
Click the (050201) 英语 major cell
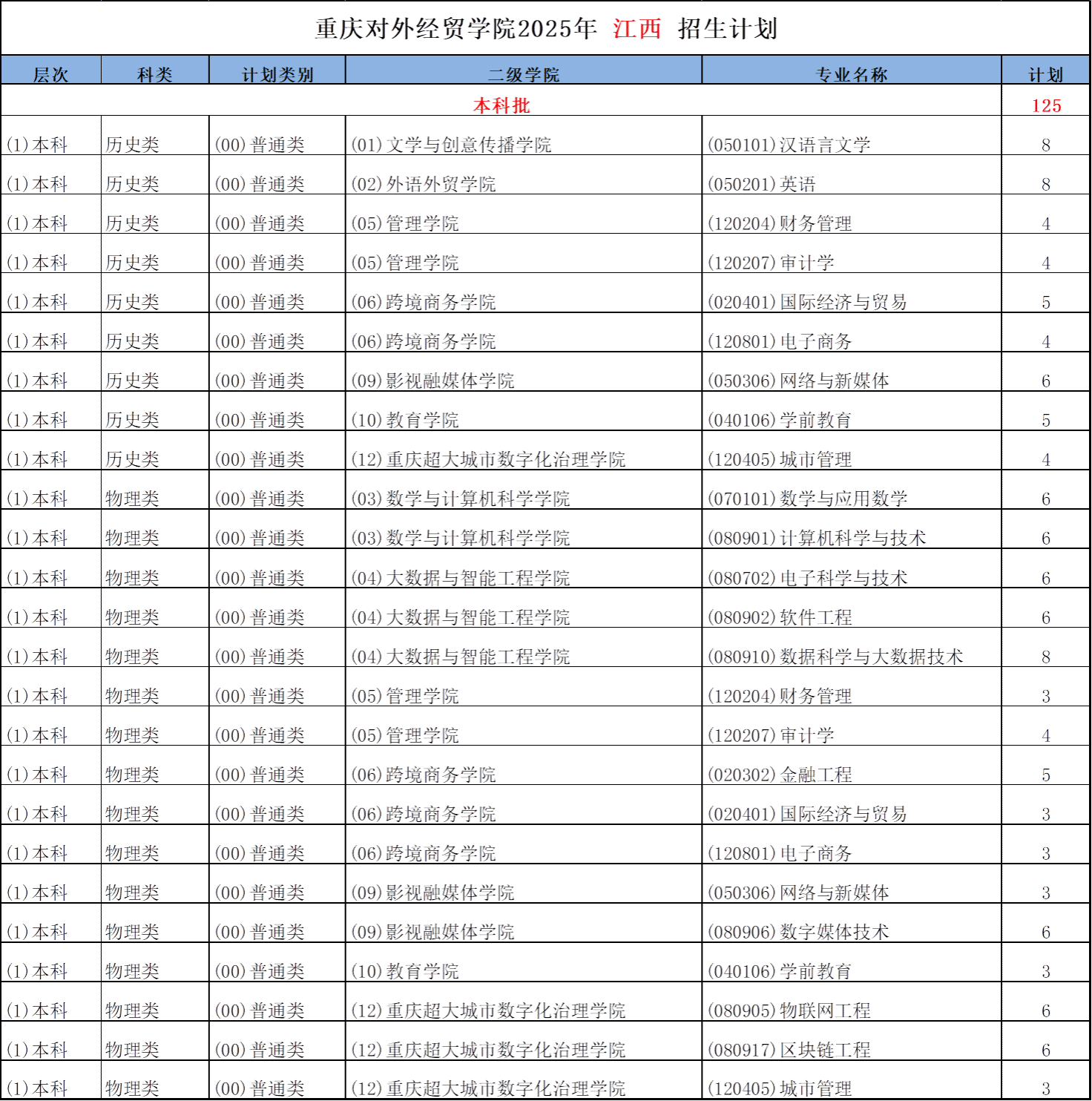click(x=762, y=185)
